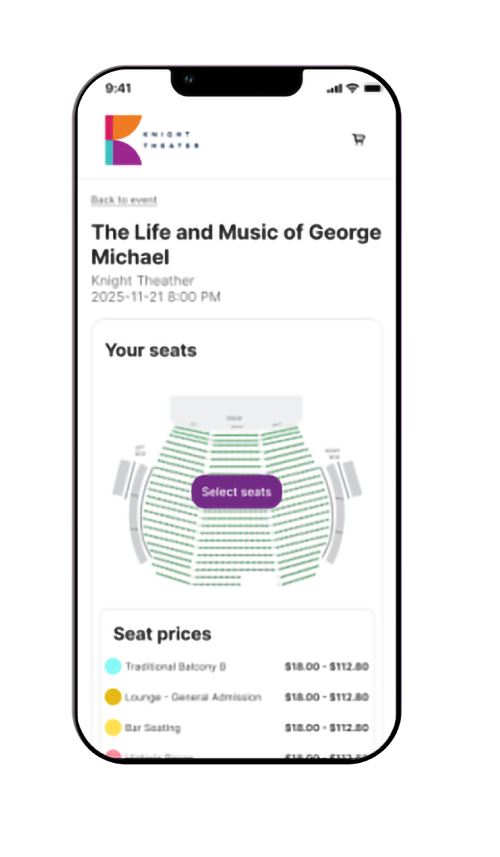This screenshot has height=857, width=500.
Task: Tap the Wi-Fi status icon
Action: pos(352,88)
